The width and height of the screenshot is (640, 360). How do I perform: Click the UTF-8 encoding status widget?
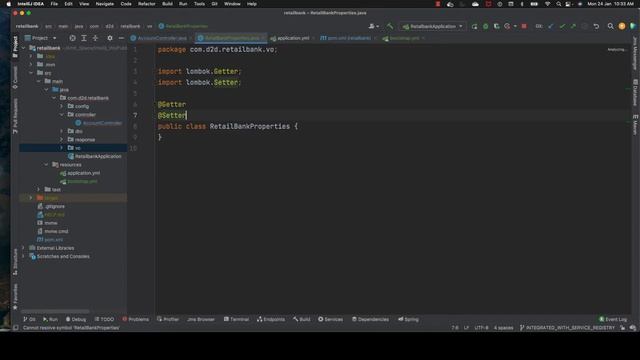click(481, 328)
